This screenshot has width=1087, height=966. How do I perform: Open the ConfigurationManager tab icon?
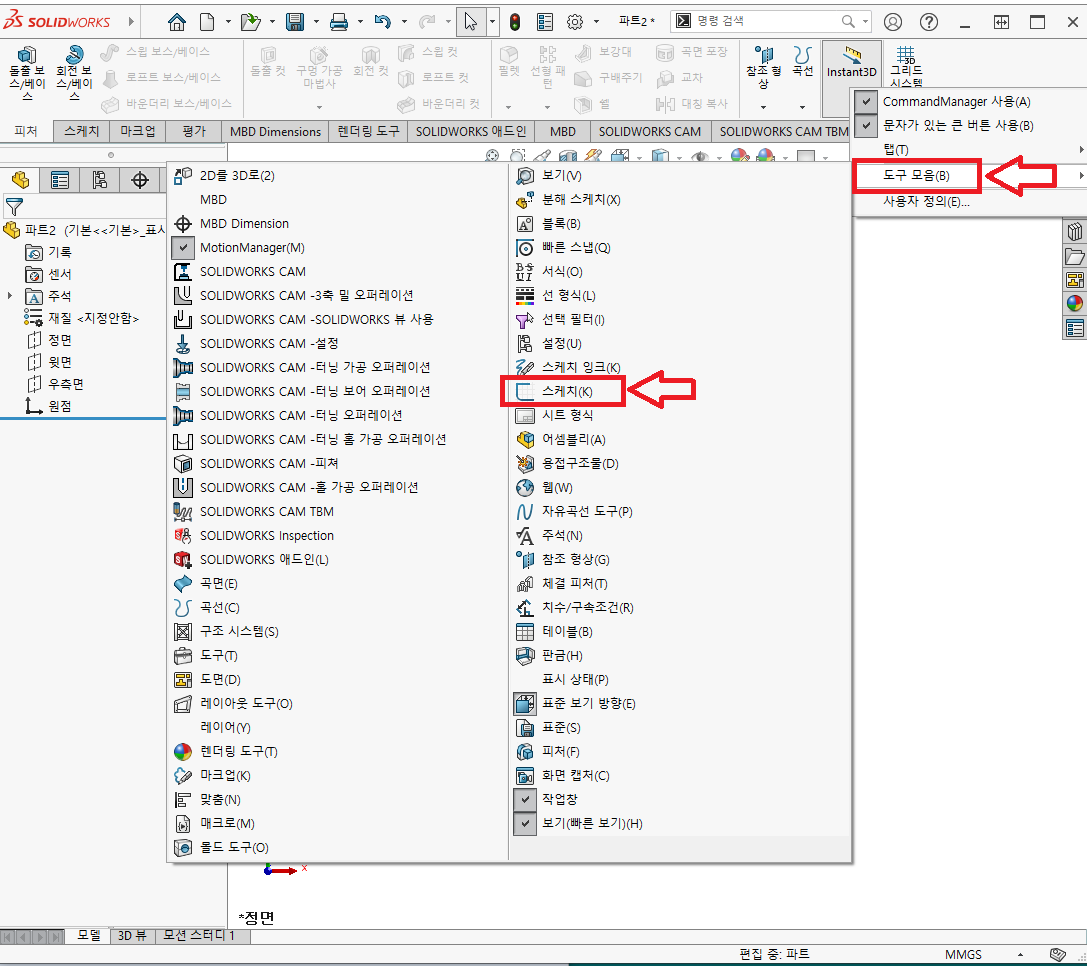click(100, 181)
